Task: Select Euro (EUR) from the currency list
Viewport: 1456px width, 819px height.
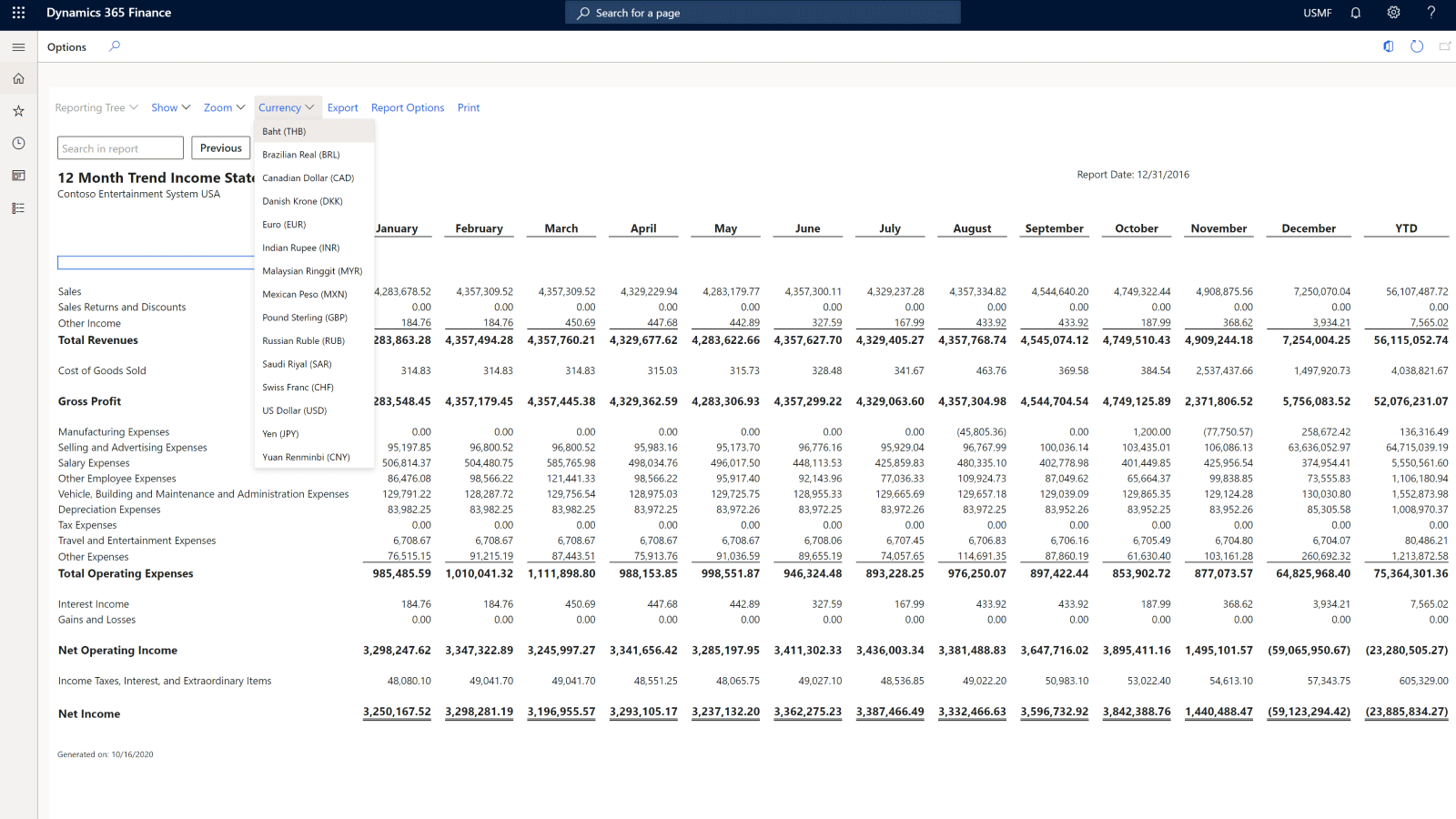Action: [x=284, y=224]
